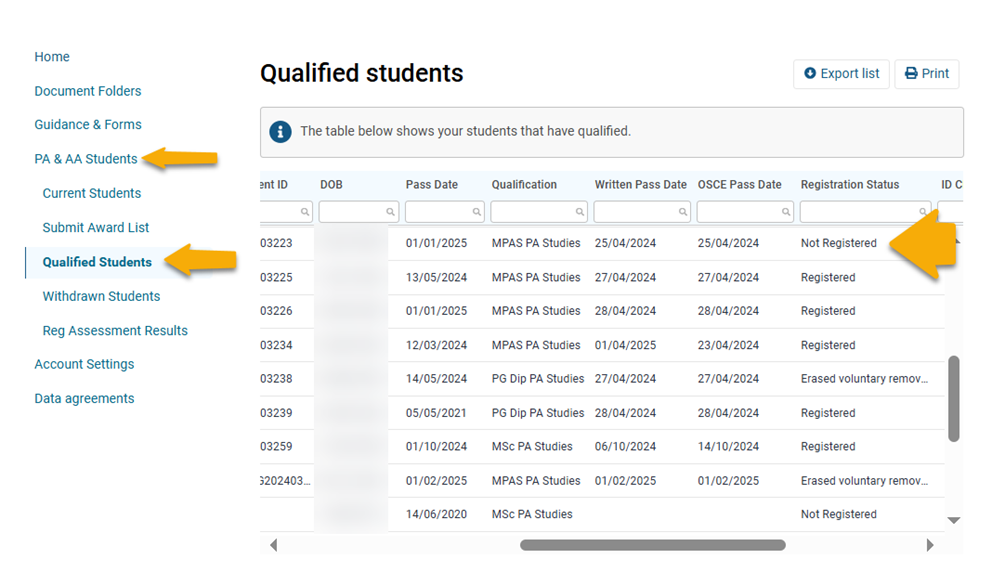
Task: Select PA & AA Students menu
Action: point(86,159)
